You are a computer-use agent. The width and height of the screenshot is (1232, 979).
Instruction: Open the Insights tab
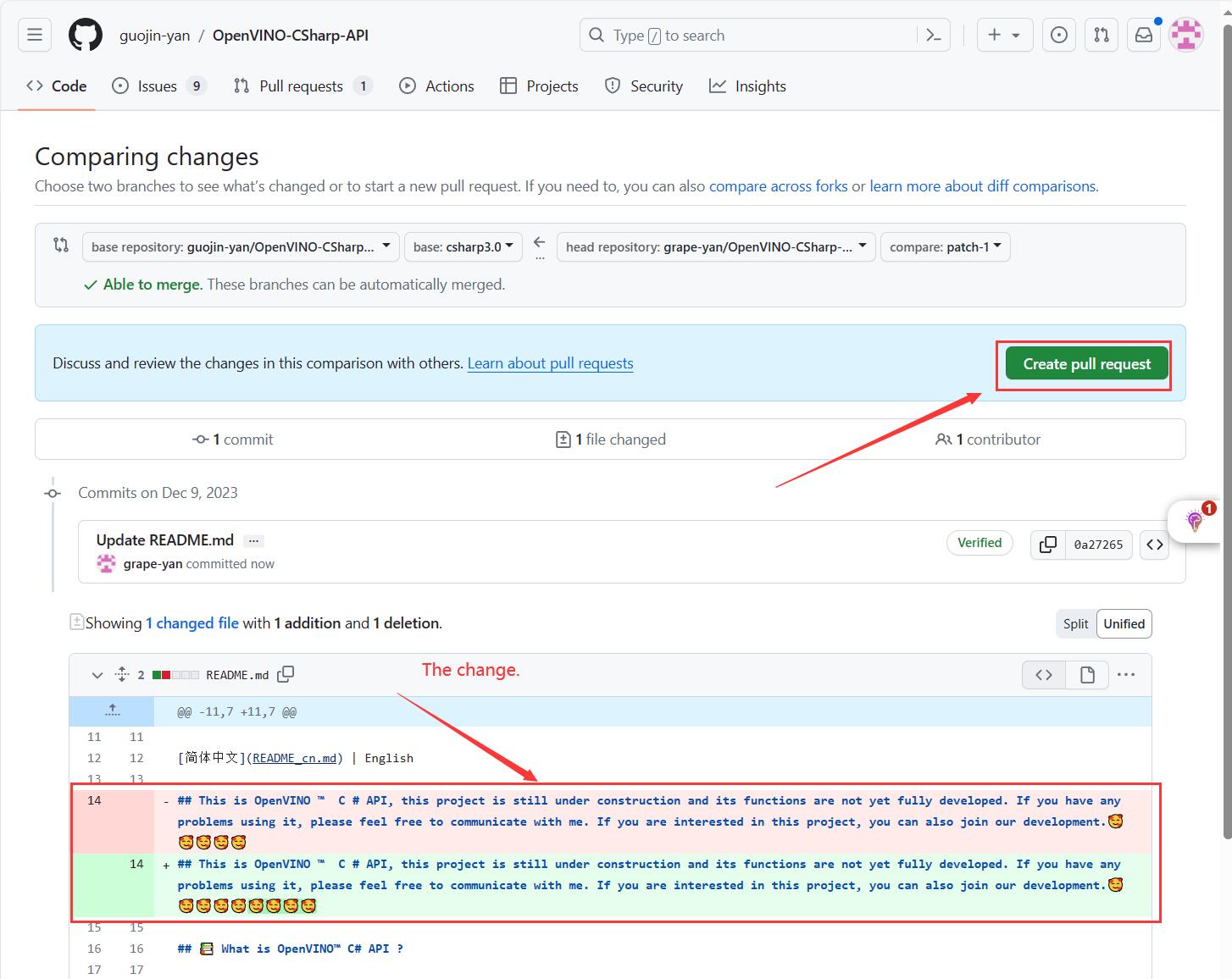tap(747, 86)
